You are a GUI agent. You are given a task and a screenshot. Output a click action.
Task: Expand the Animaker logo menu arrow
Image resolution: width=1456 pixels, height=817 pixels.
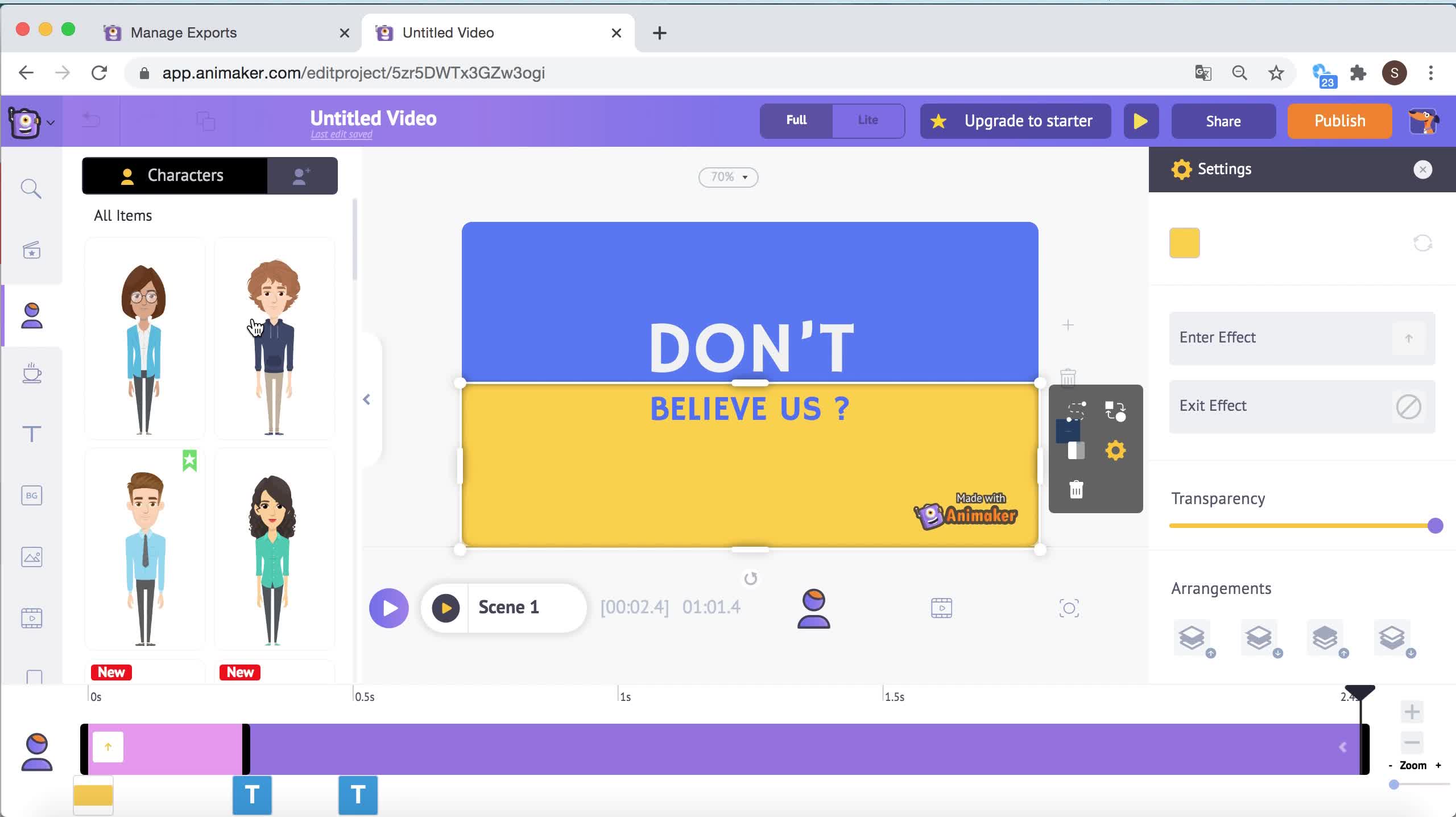click(51, 122)
